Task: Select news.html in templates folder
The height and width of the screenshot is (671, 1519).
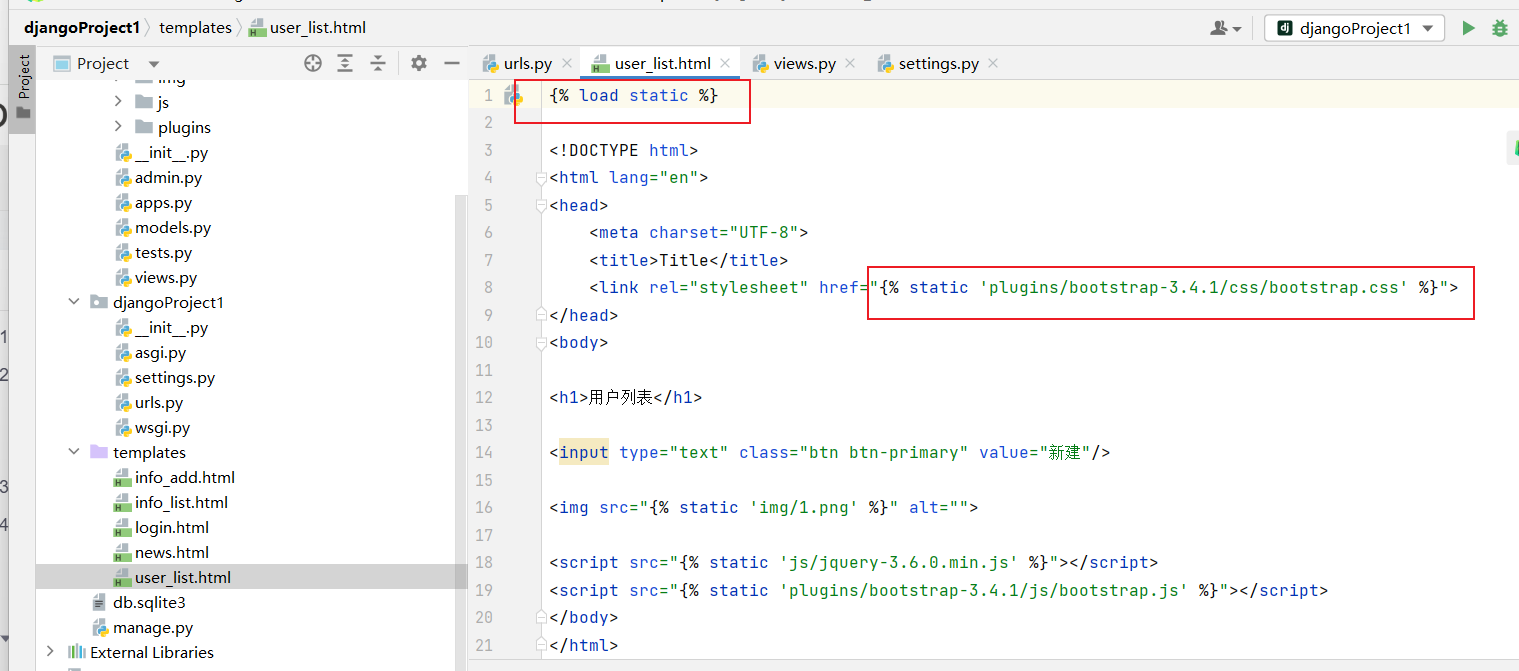Action: 172,552
